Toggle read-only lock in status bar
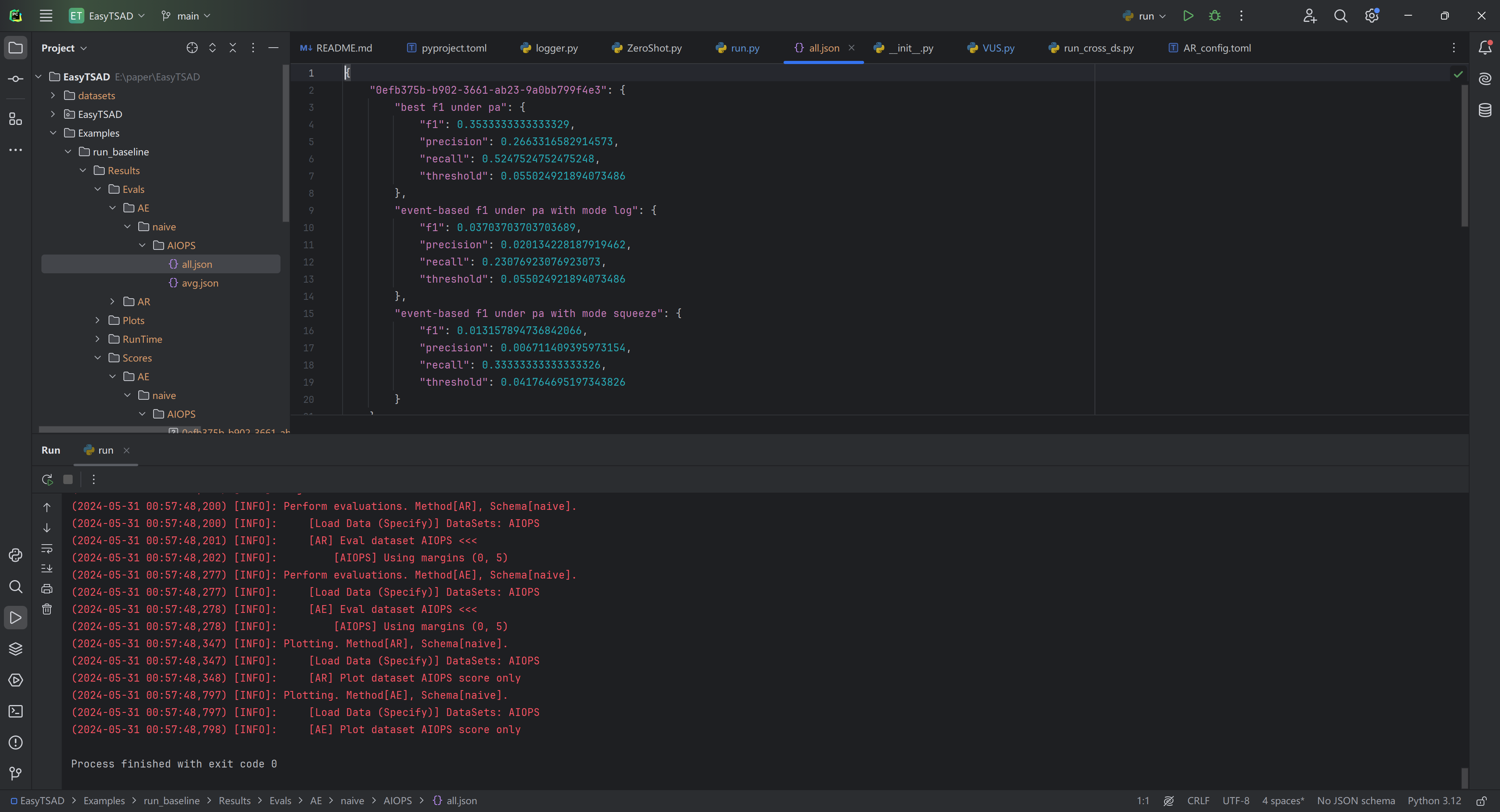1500x812 pixels. pos(1481,800)
